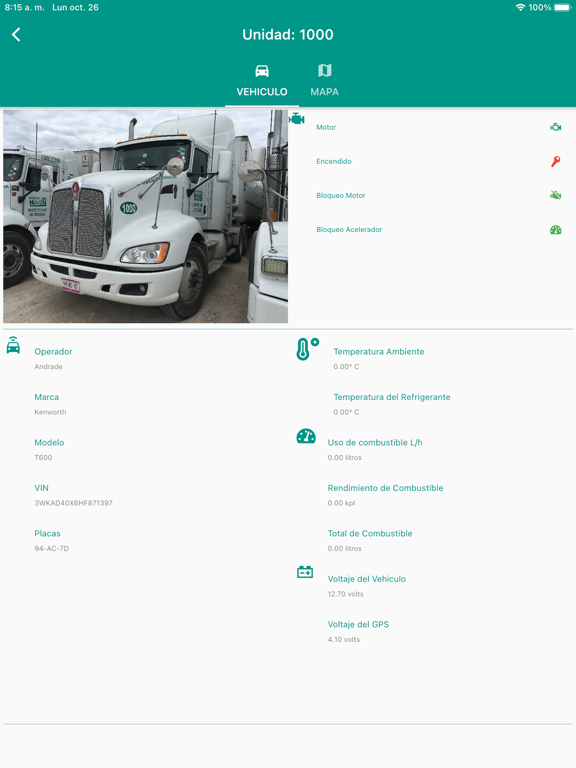The height and width of the screenshot is (768, 576).
Task: Tap the connected car Operador icon
Action: [13, 345]
